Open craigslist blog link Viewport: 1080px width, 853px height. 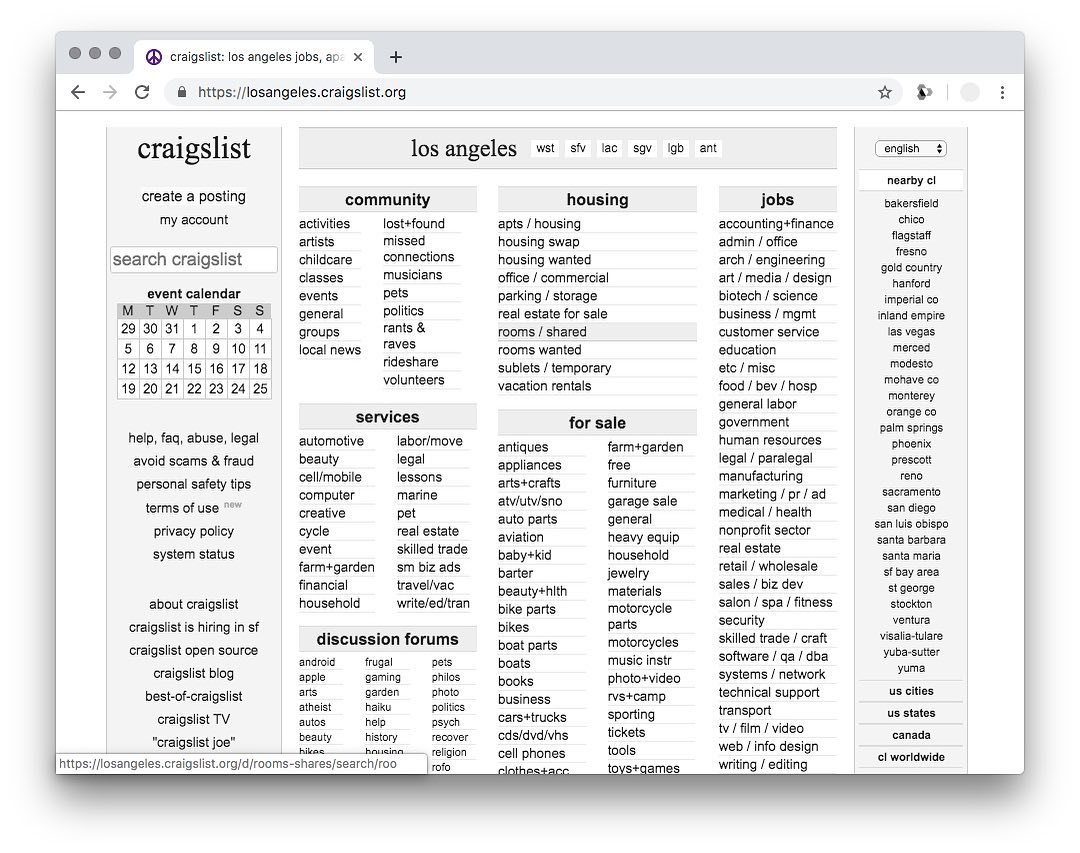coord(194,673)
